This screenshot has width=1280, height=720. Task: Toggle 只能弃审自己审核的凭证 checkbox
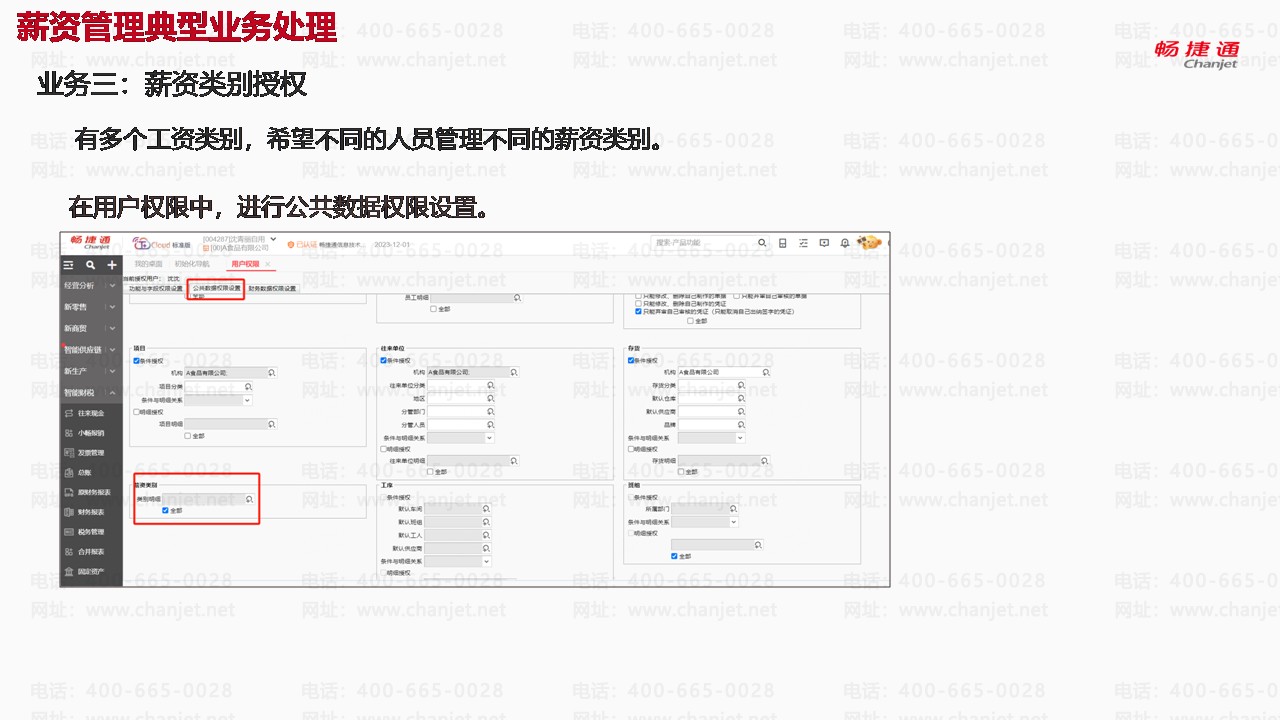click(x=639, y=311)
